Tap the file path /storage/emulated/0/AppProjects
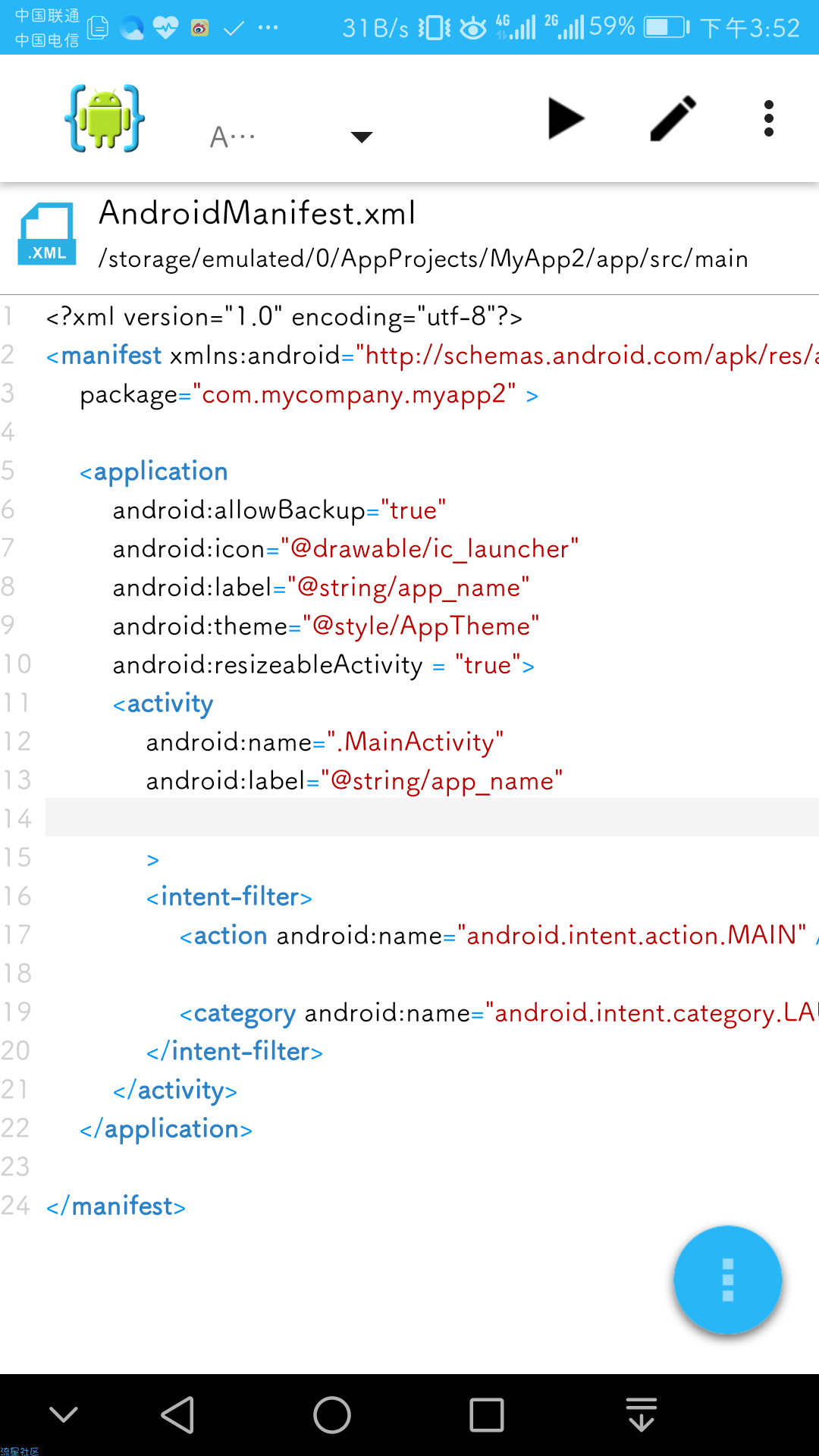Image resolution: width=819 pixels, height=1456 pixels. pos(422,259)
